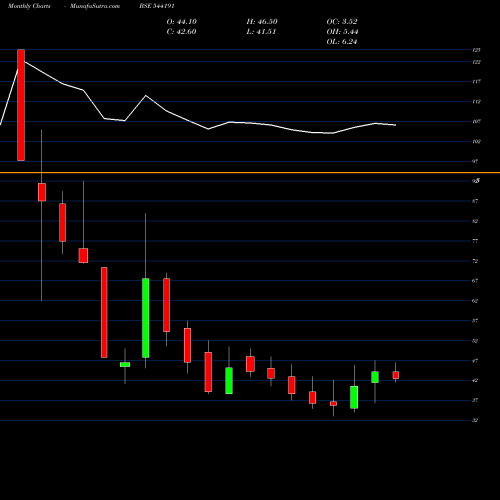Viewport: 500px width, 500px height.
Task: Select the tallest green candlestick body
Action: (x=146, y=318)
